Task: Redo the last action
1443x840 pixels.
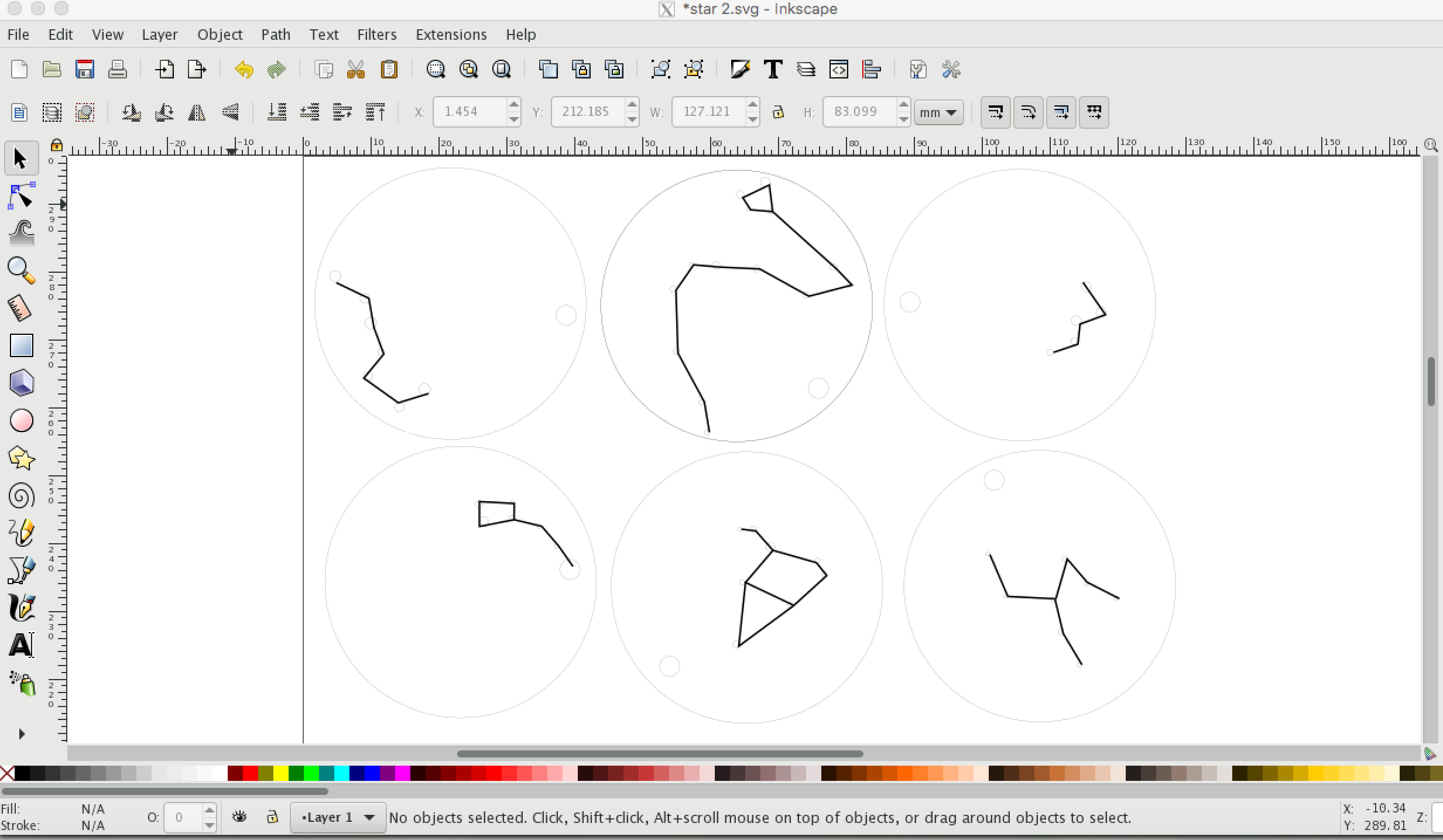Action: (276, 69)
